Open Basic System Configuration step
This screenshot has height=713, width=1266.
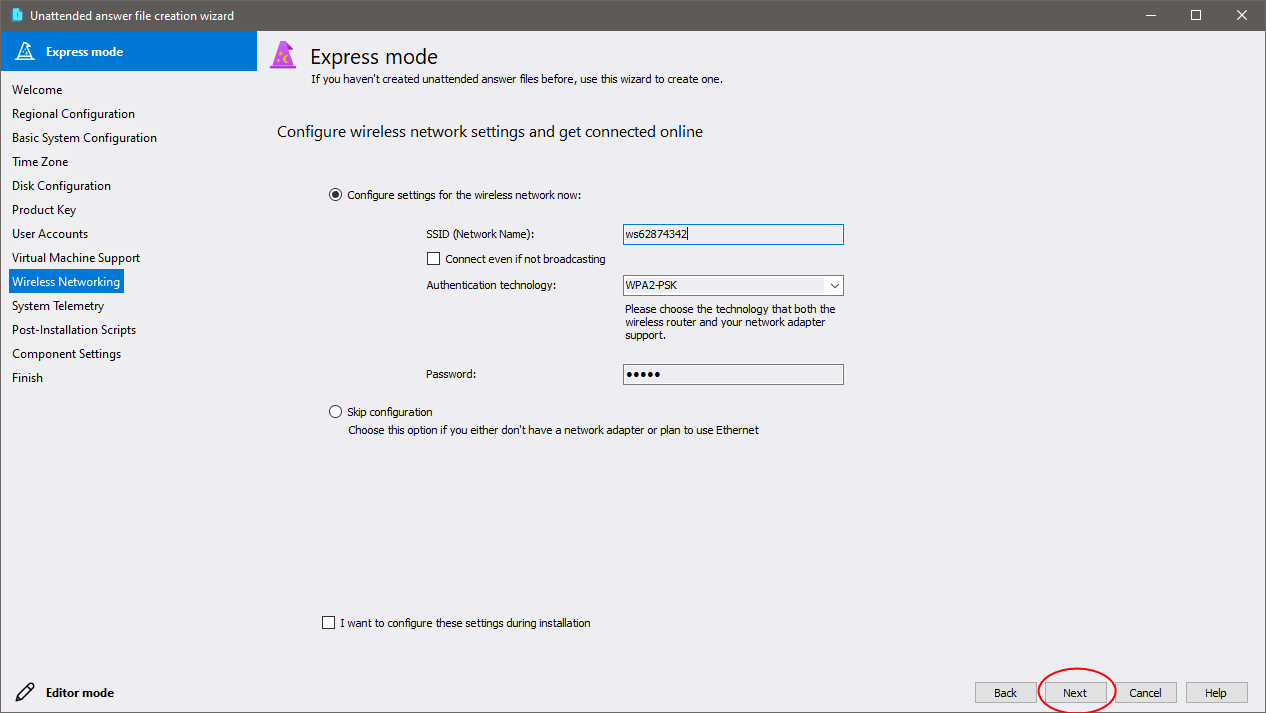point(84,138)
